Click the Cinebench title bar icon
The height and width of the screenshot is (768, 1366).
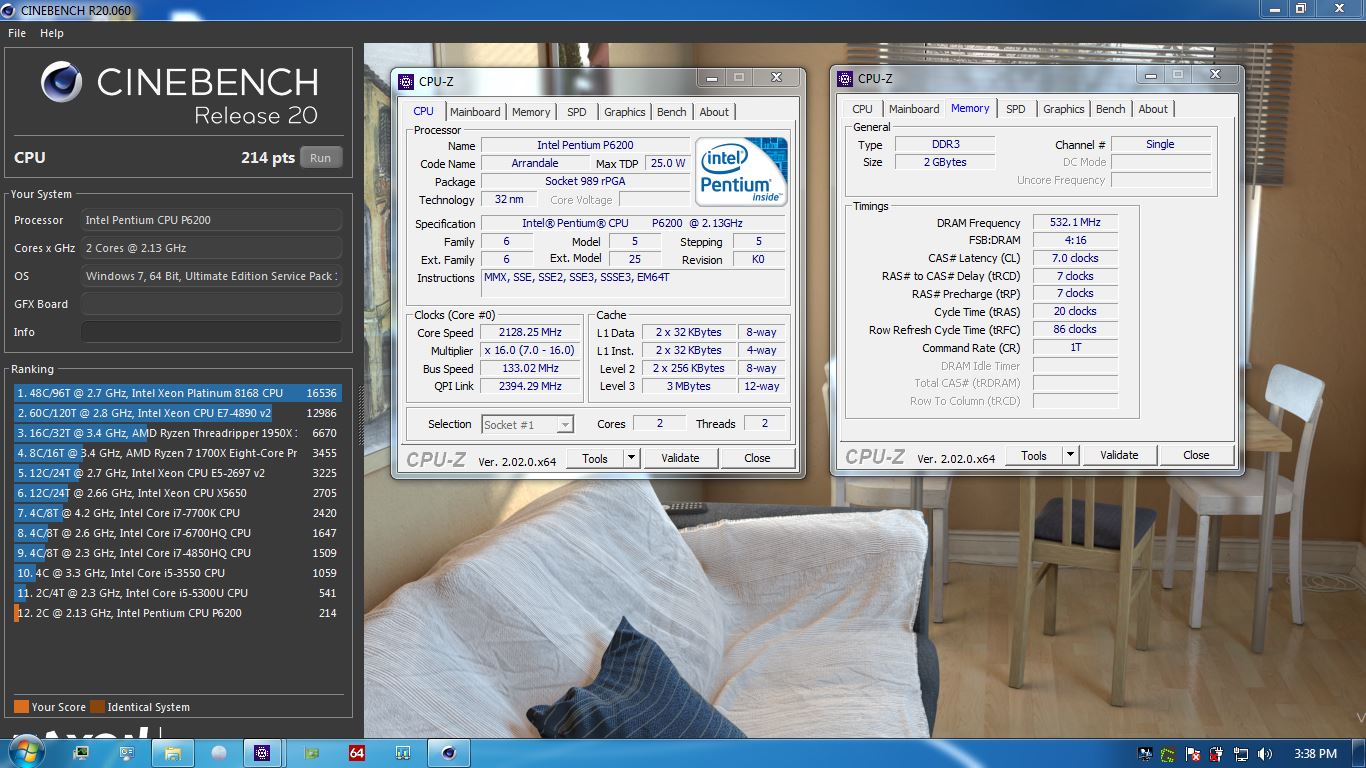9,10
